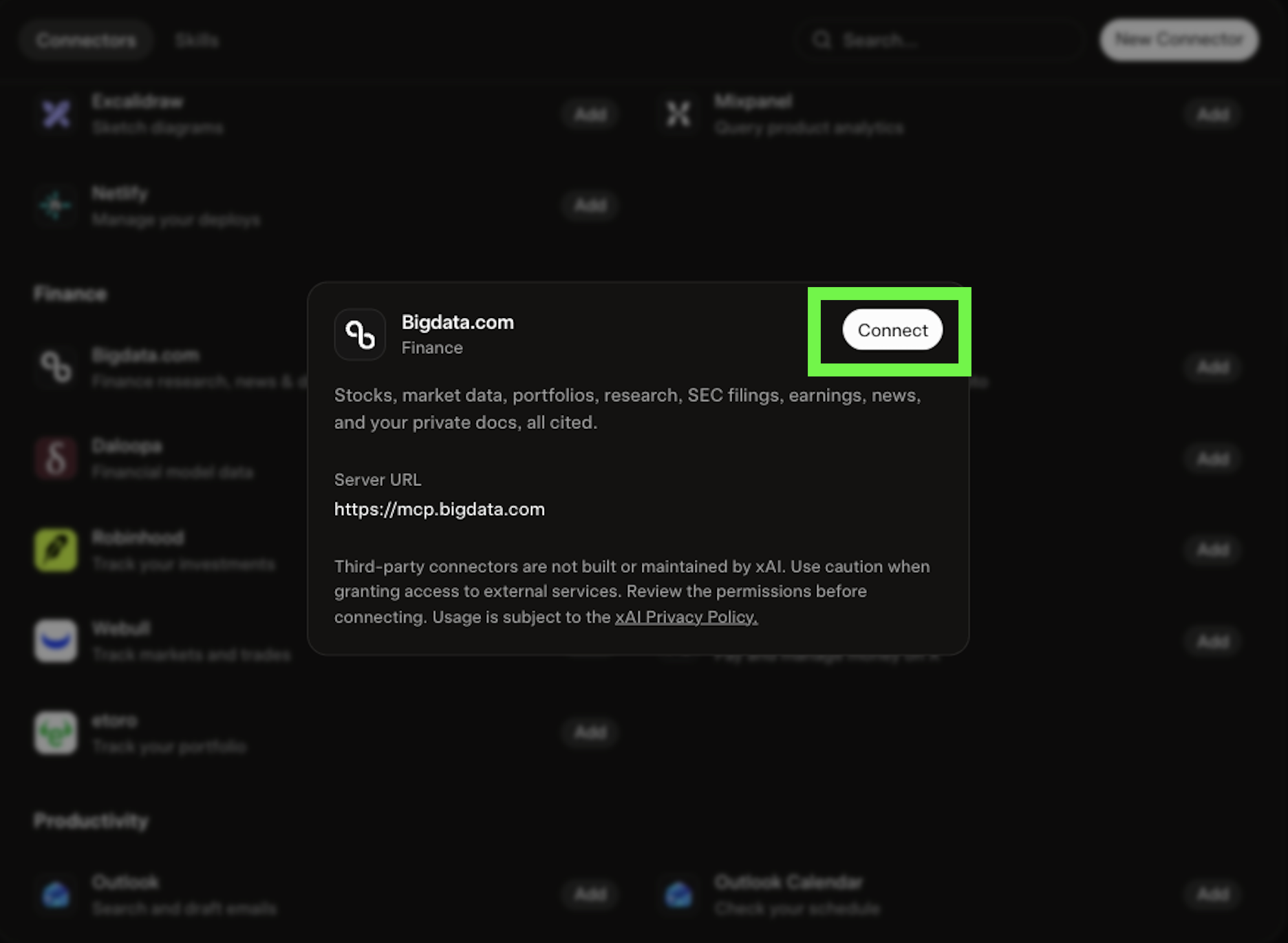Click the Finance section heading in the background
The width and height of the screenshot is (1288, 943).
(x=70, y=294)
